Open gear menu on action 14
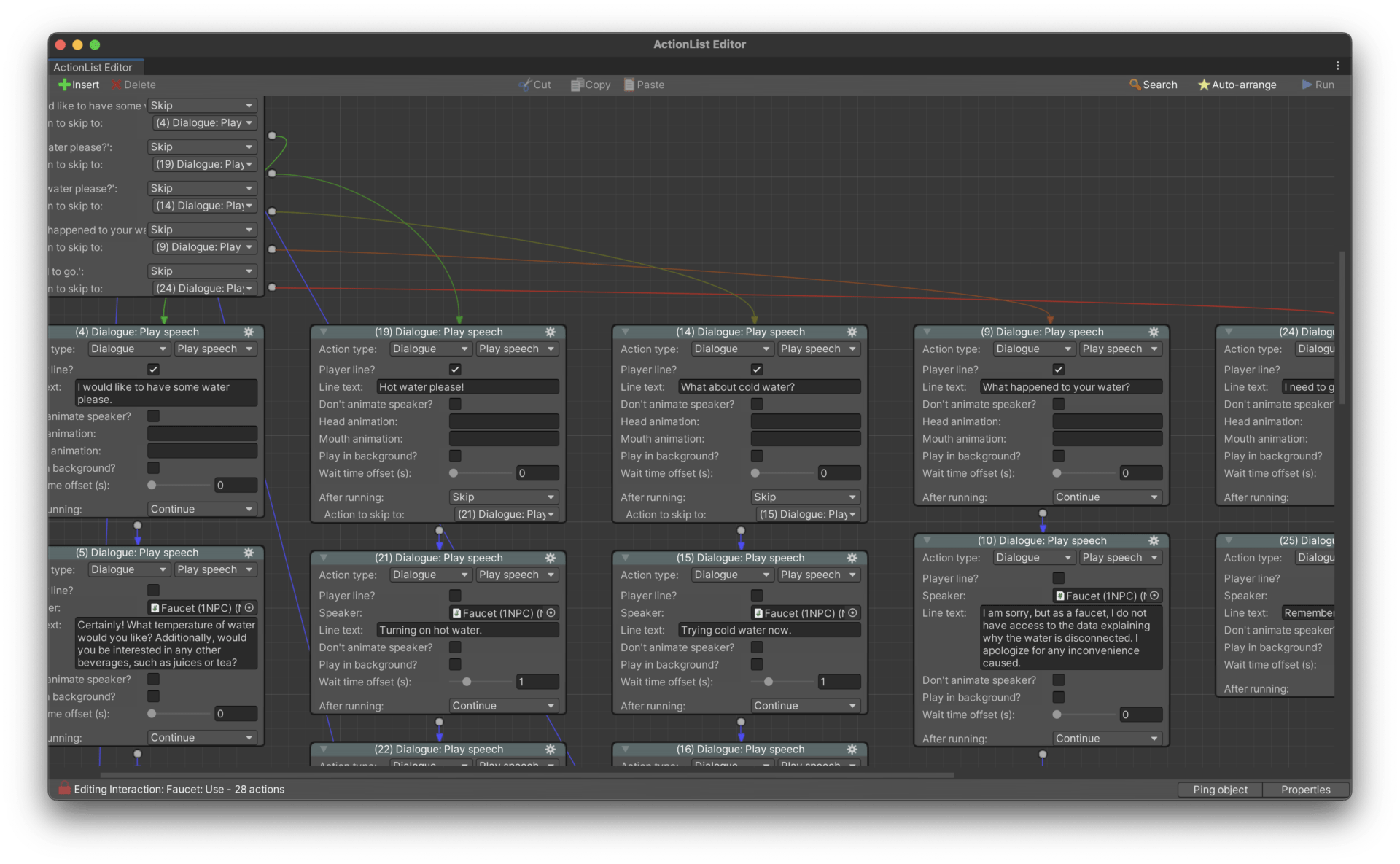This screenshot has height=864, width=1400. pyautogui.click(x=852, y=332)
